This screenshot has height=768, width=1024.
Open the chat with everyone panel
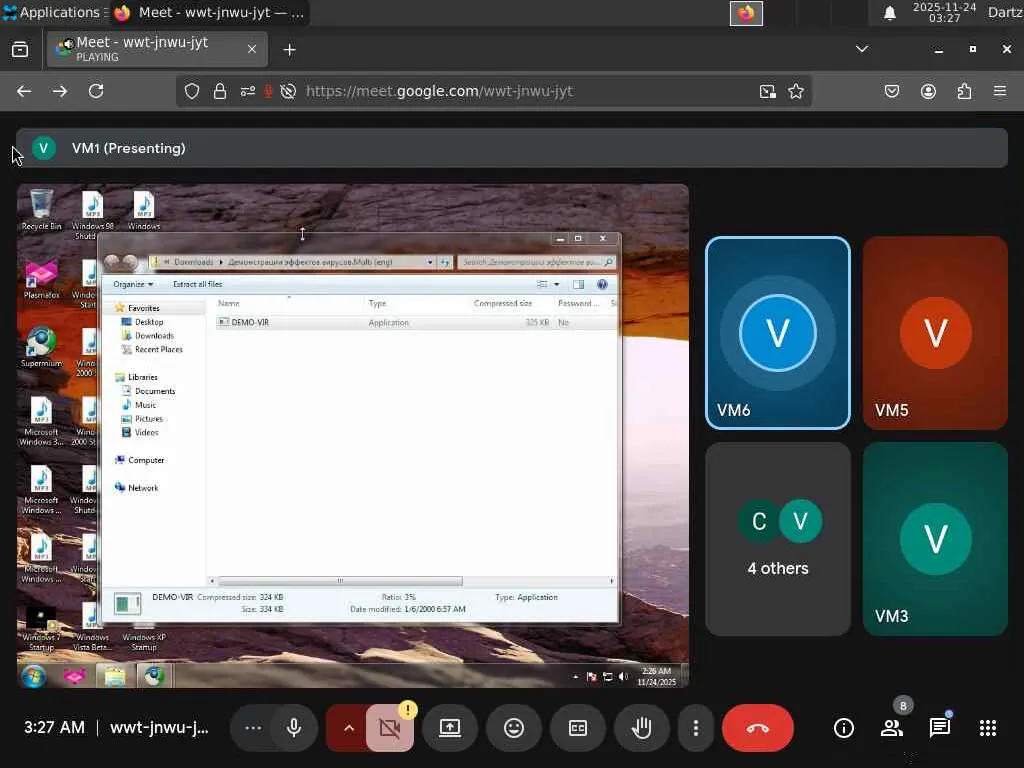940,728
